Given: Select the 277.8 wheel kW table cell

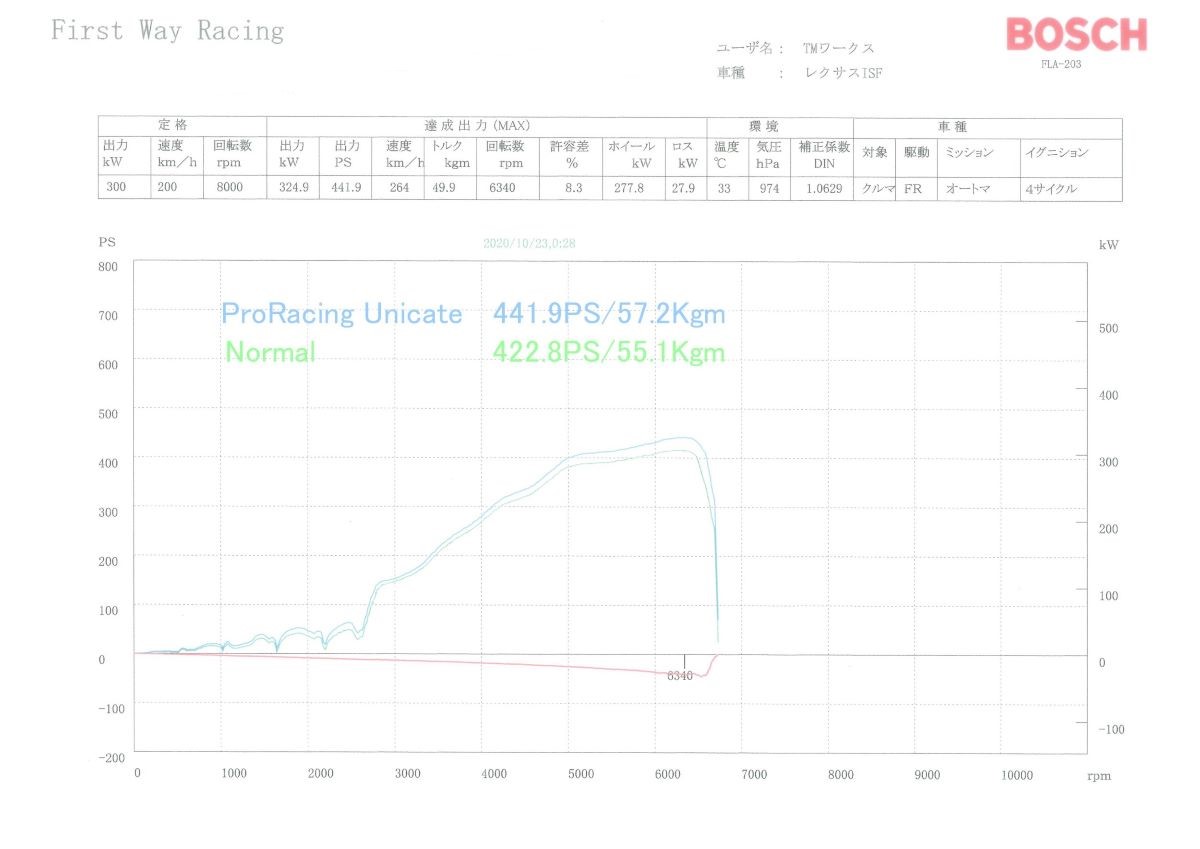Looking at the screenshot, I should [630, 189].
